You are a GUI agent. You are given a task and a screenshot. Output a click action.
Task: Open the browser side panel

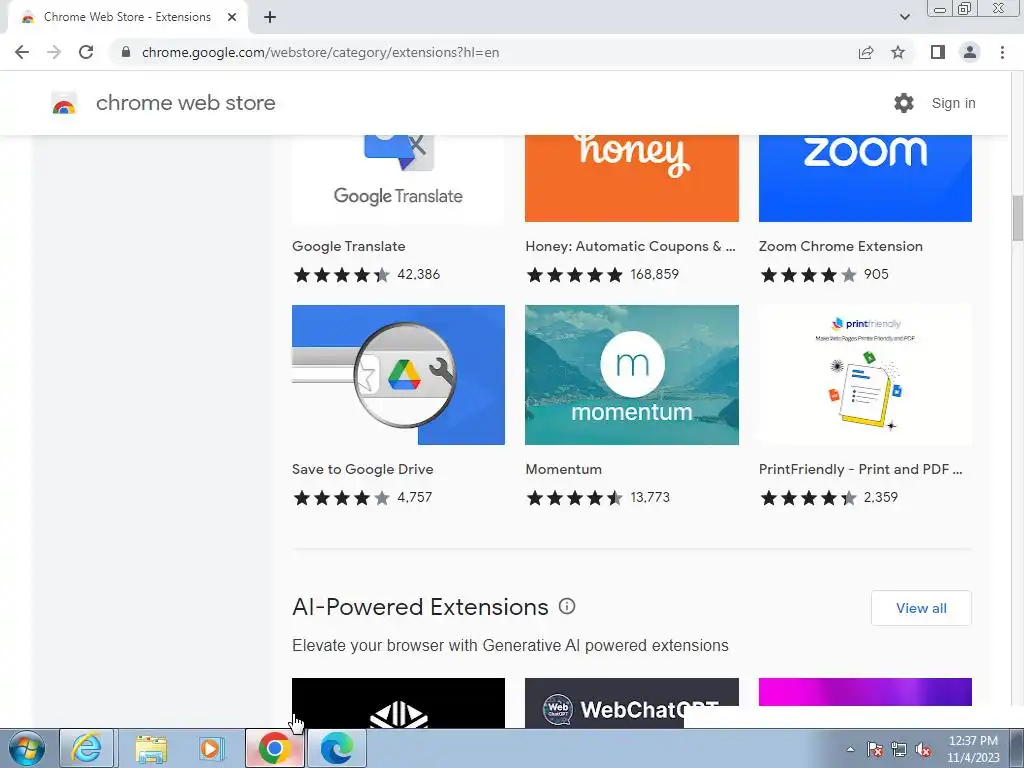coord(938,52)
